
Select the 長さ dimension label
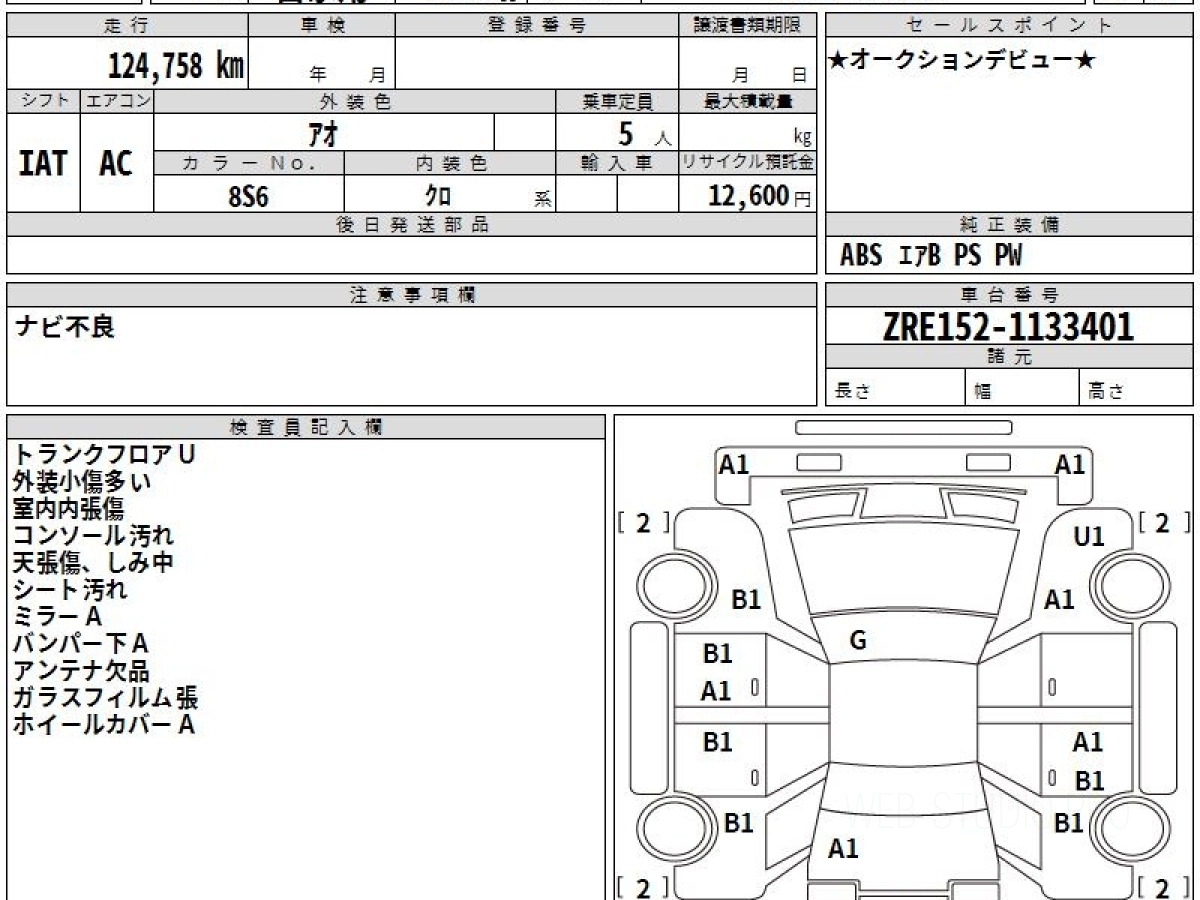coord(851,392)
